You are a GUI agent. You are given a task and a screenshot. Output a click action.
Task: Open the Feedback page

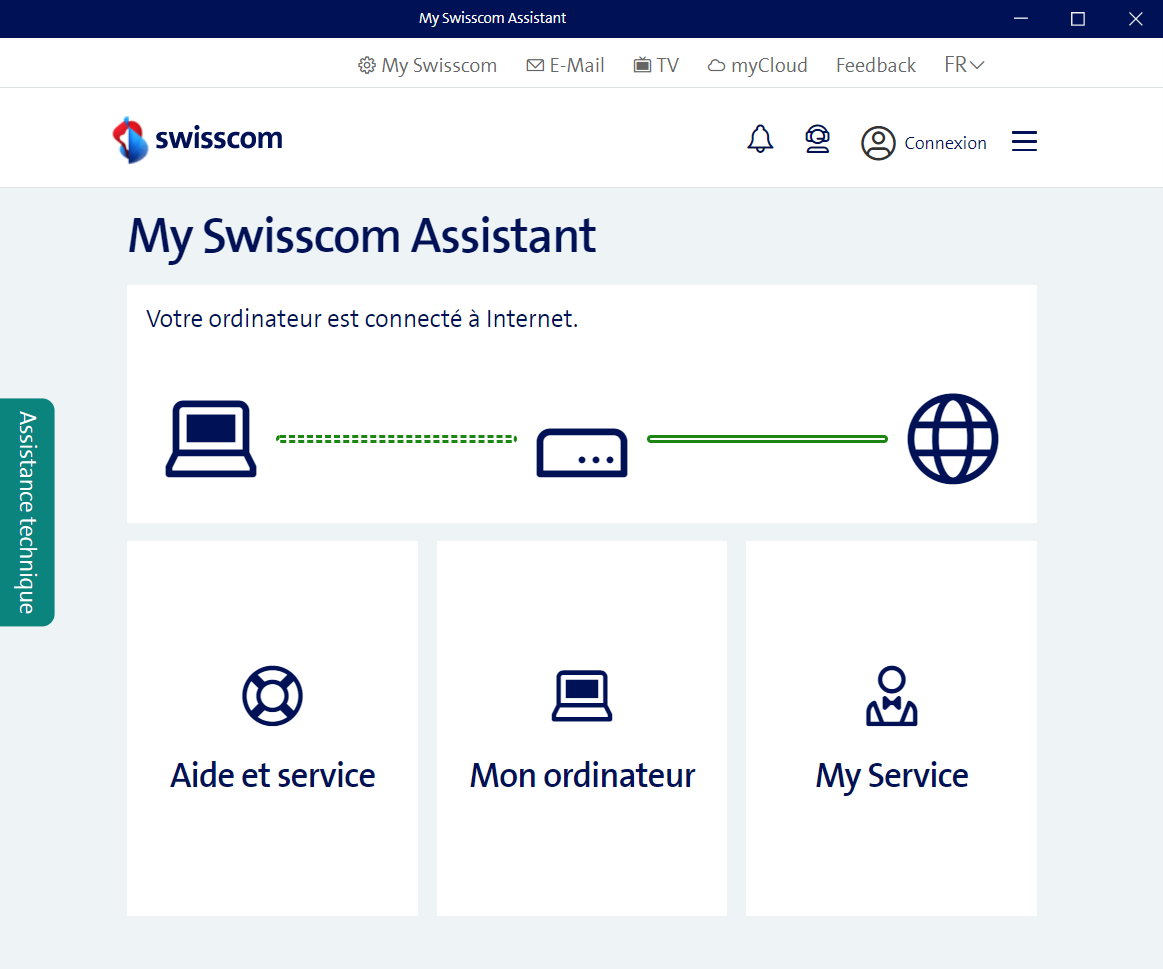(x=875, y=64)
